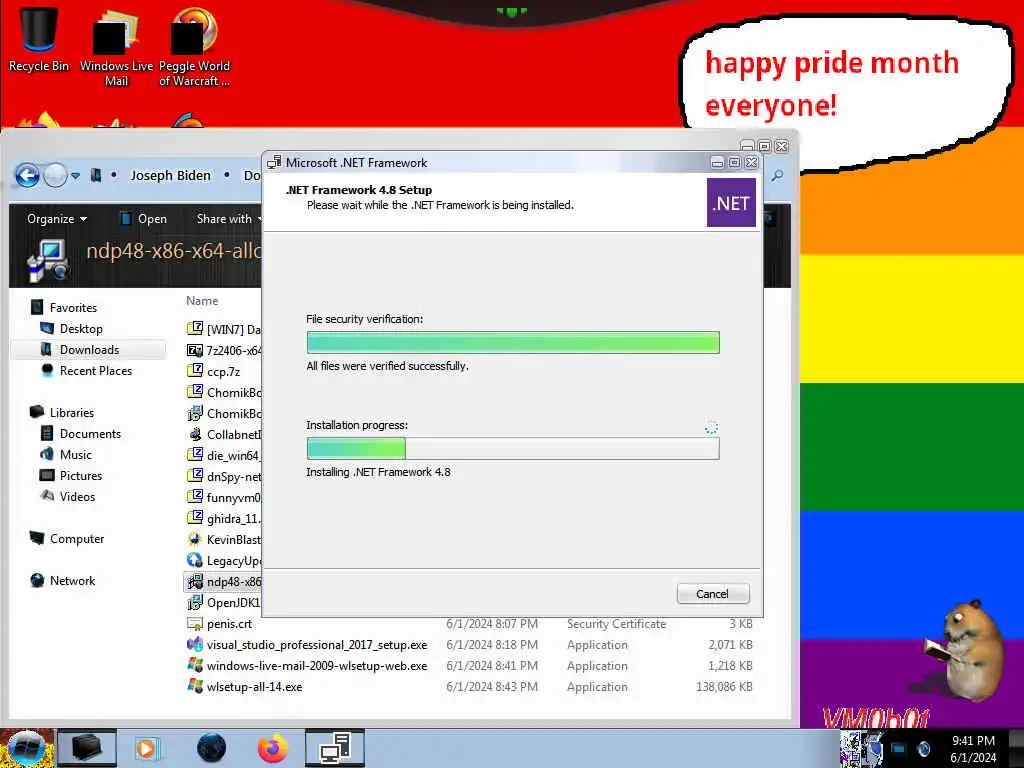Select KevinBlast file icon

tap(195, 539)
